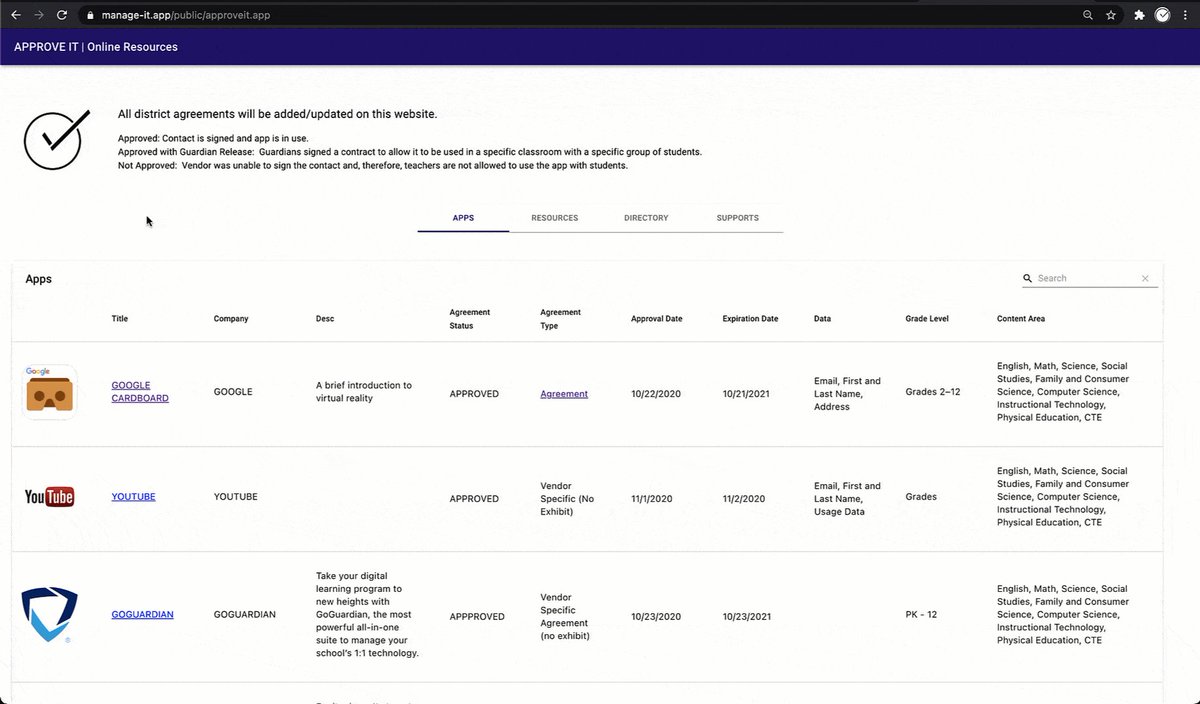Click the Agreement Type column header

coord(560,319)
